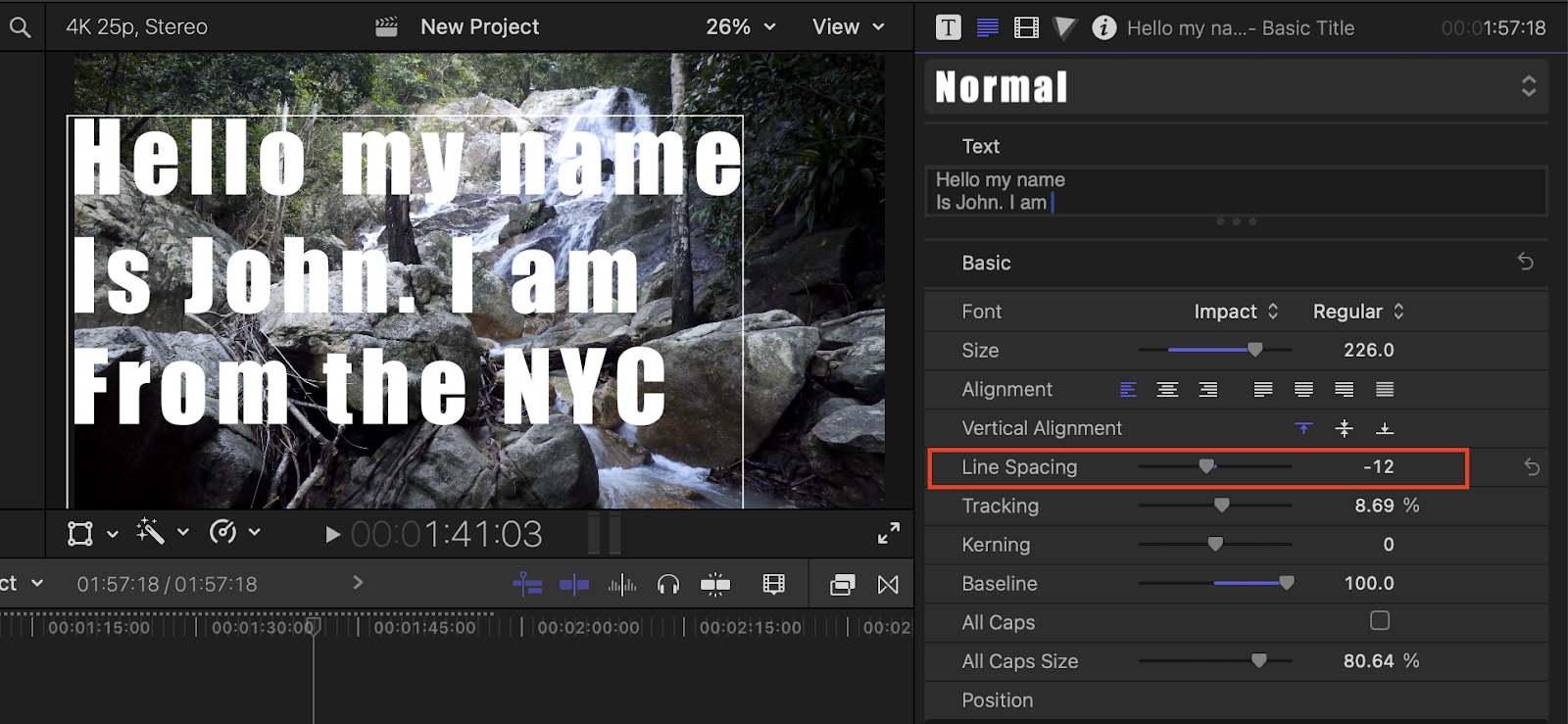This screenshot has height=724, width=1568.
Task: Open the Normal text style preset popup
Action: [1237, 87]
